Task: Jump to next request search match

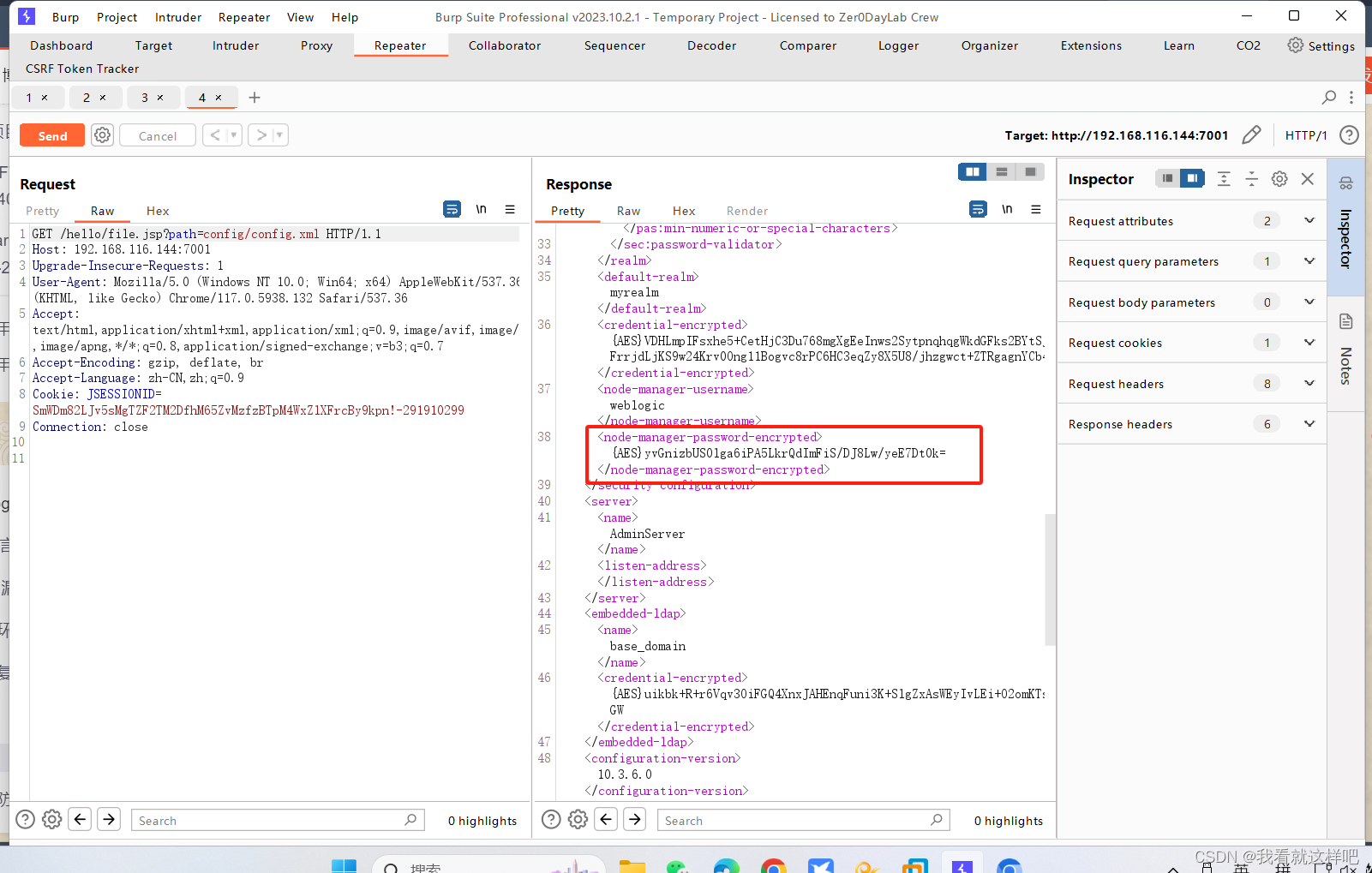Action: click(x=109, y=820)
